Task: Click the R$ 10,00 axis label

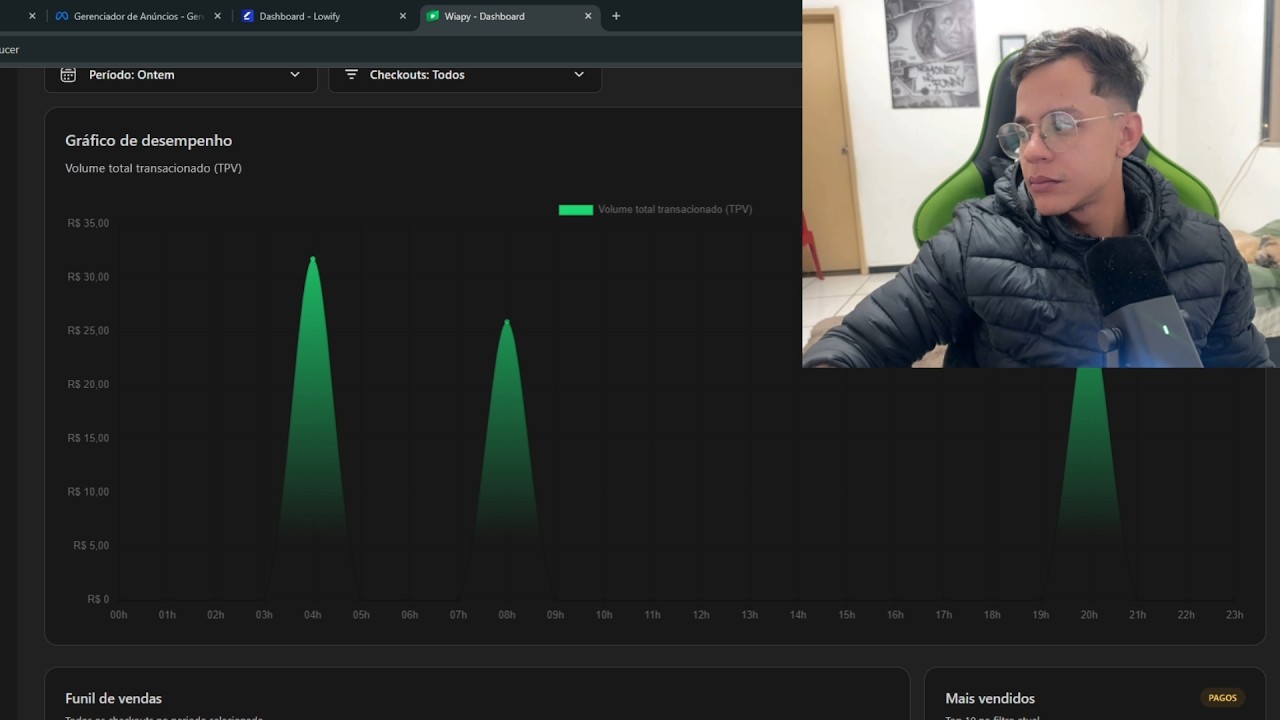Action: click(88, 492)
